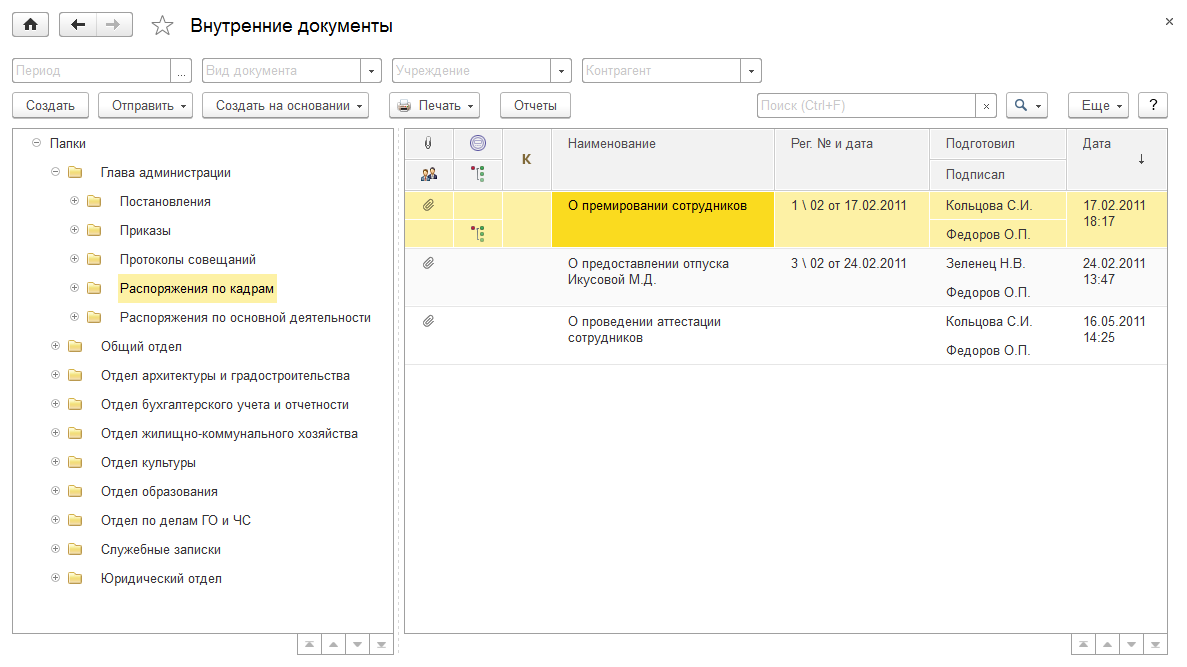Click the people icon column header

coord(428,174)
